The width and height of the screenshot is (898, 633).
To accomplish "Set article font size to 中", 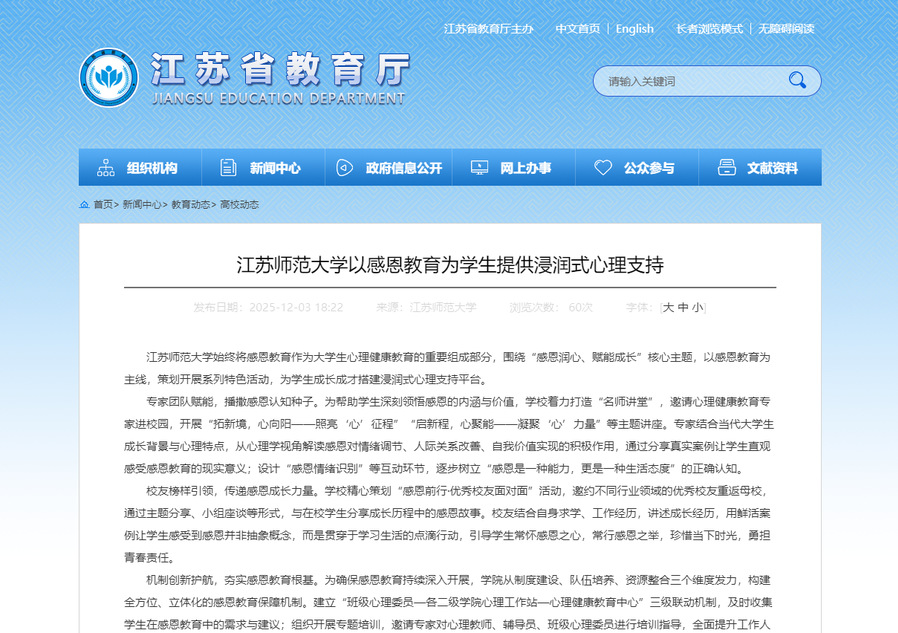I will (683, 308).
